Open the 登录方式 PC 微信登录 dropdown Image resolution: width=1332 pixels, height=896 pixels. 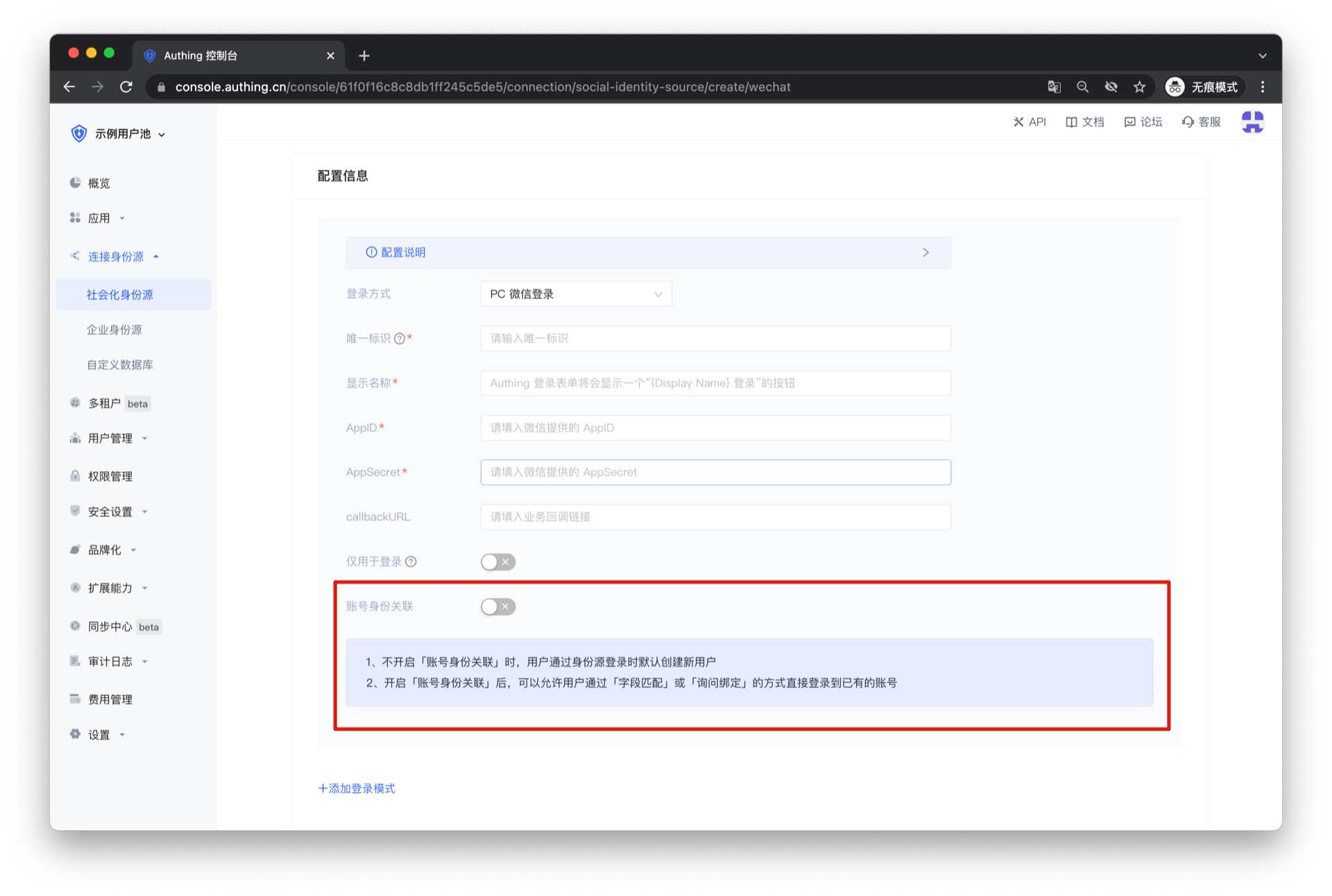575,294
